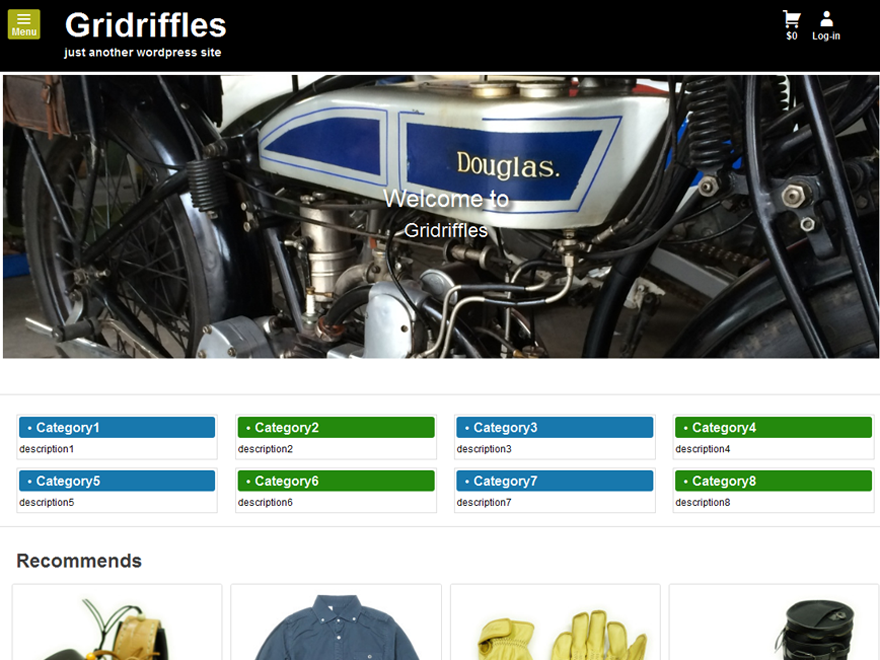Click the description7 text
This screenshot has height=660, width=880.
point(484,502)
